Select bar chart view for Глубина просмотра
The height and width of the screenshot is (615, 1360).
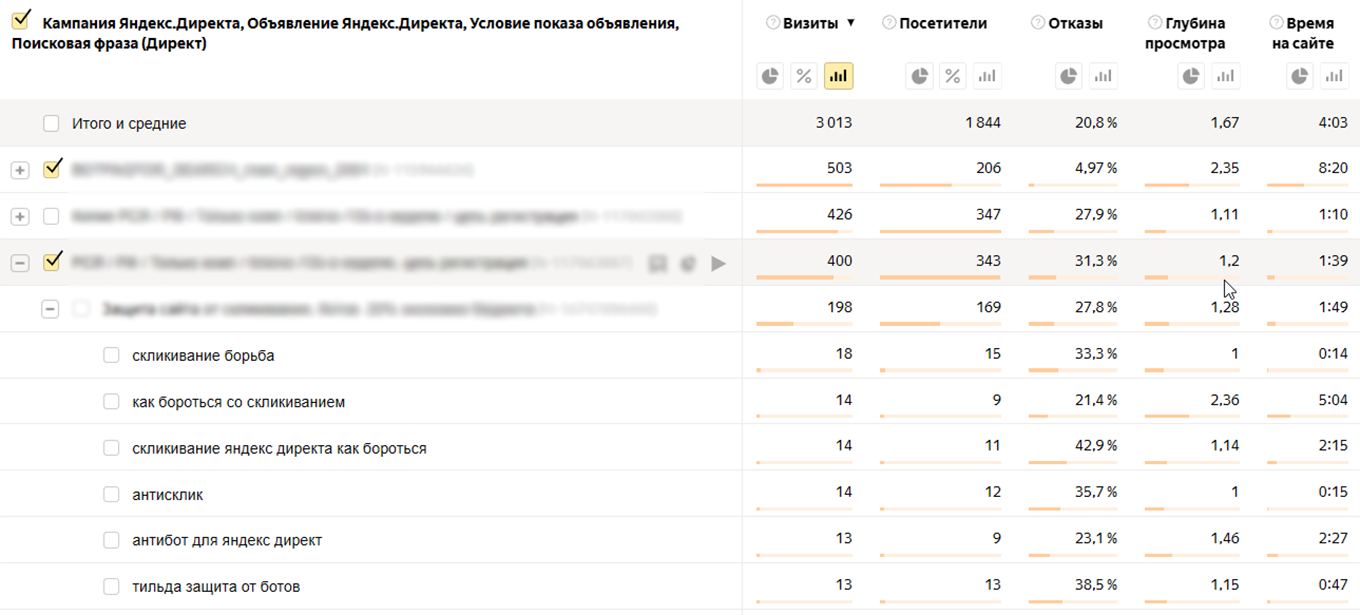pyautogui.click(x=1226, y=75)
